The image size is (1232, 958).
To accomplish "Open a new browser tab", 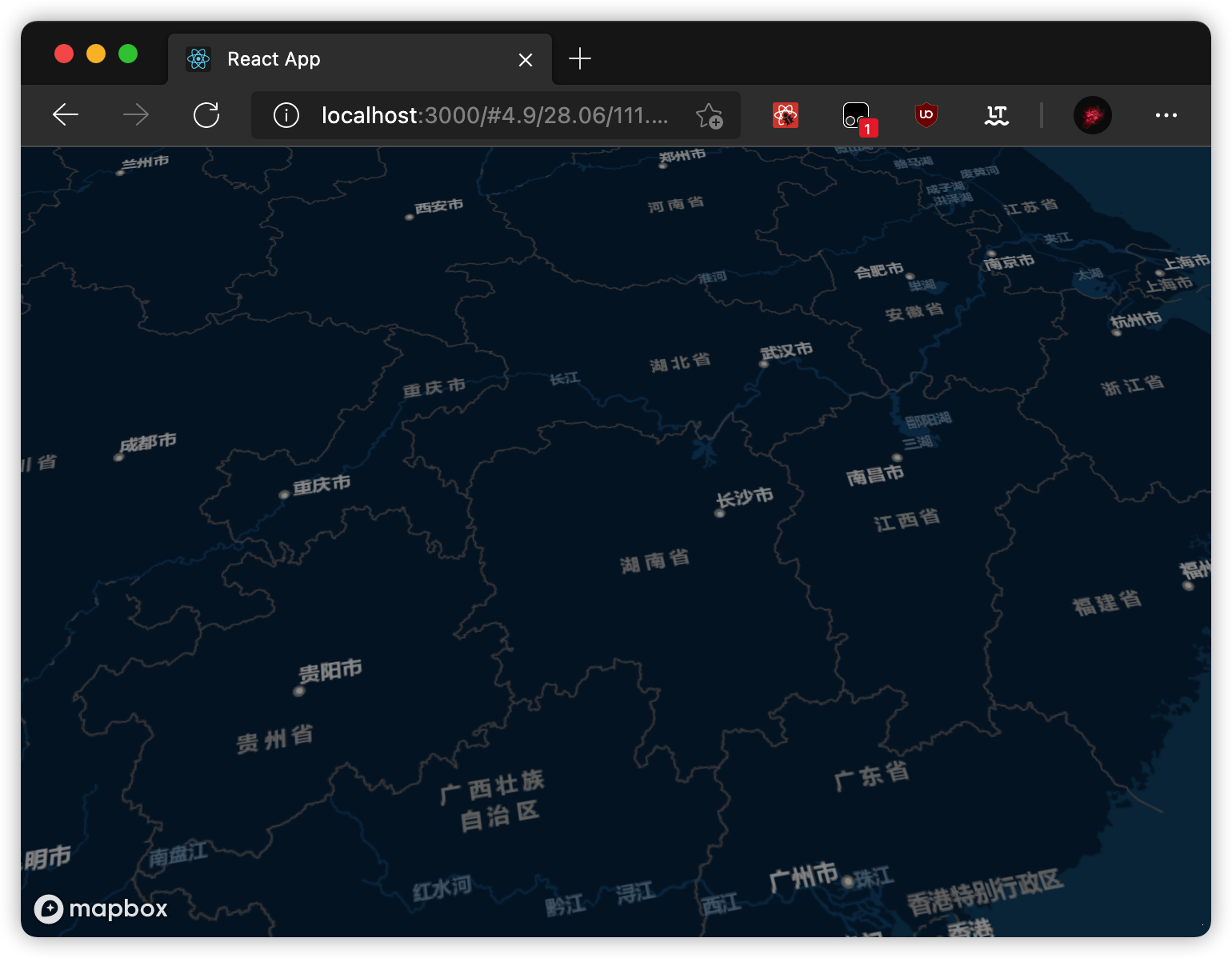I will point(580,58).
